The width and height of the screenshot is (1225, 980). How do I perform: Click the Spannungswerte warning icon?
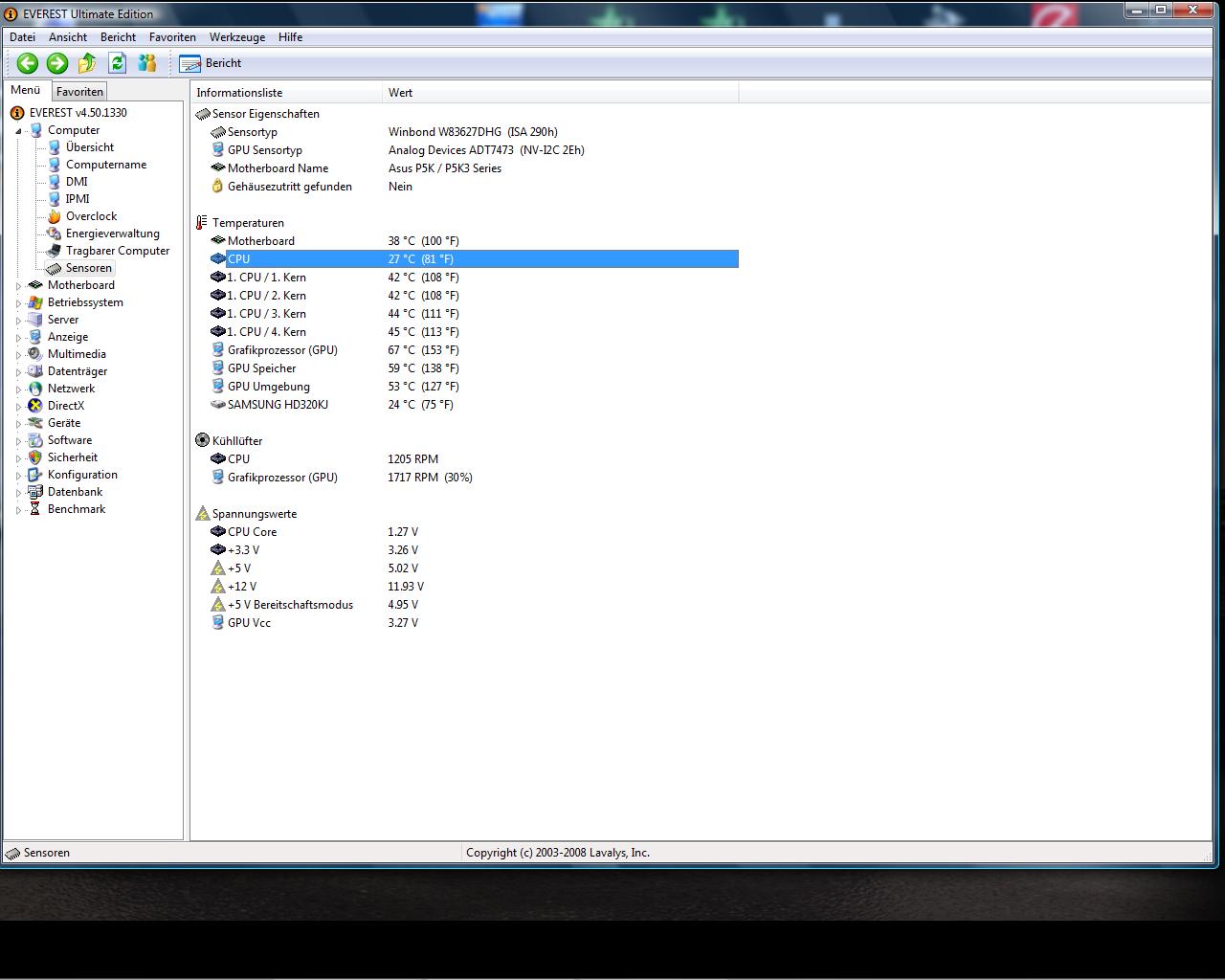pos(202,514)
